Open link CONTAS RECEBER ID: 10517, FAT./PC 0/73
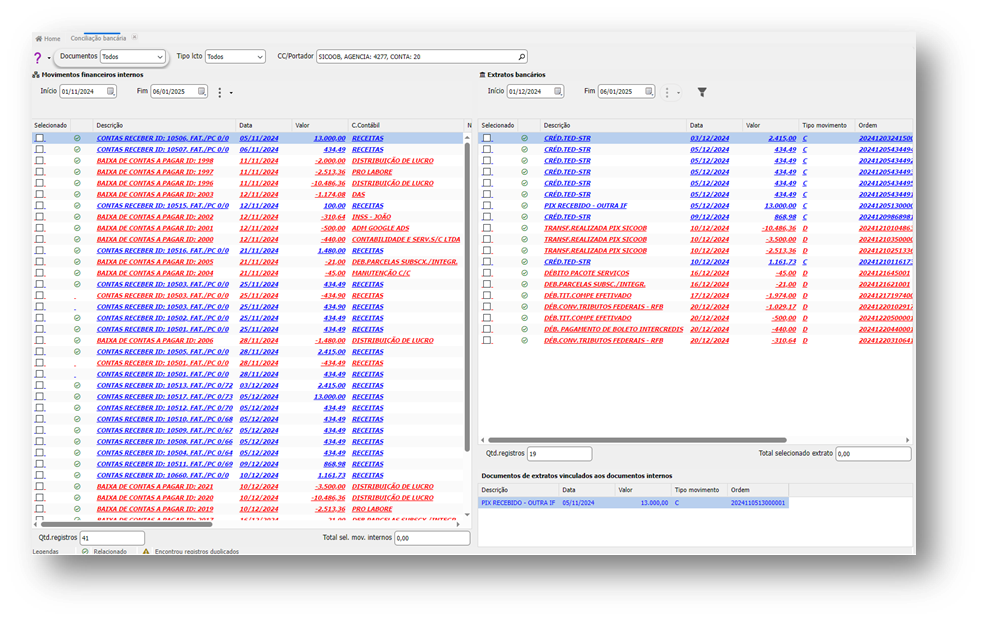981x620 pixels. [165, 397]
